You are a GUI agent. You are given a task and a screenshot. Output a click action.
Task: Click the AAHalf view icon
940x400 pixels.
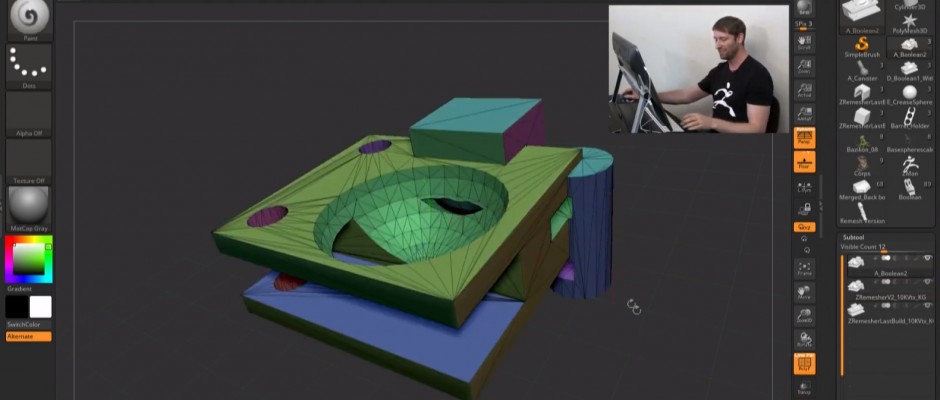[804, 113]
